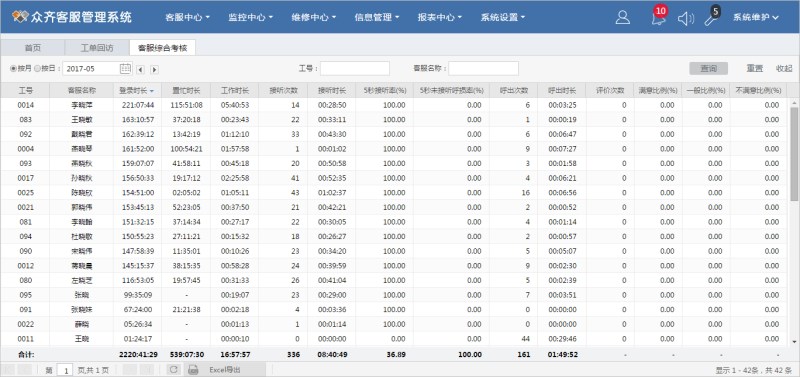The image size is (800, 377).
Task: Click login duration cell 221:07:44
Action: tap(137, 105)
